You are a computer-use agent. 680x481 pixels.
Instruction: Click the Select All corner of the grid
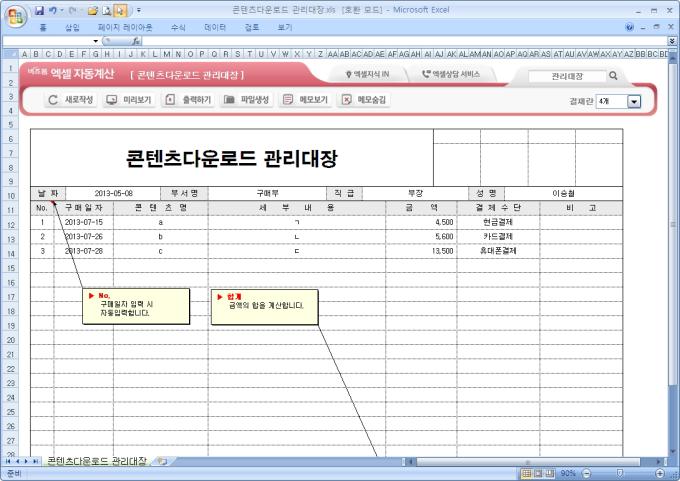click(x=10, y=54)
